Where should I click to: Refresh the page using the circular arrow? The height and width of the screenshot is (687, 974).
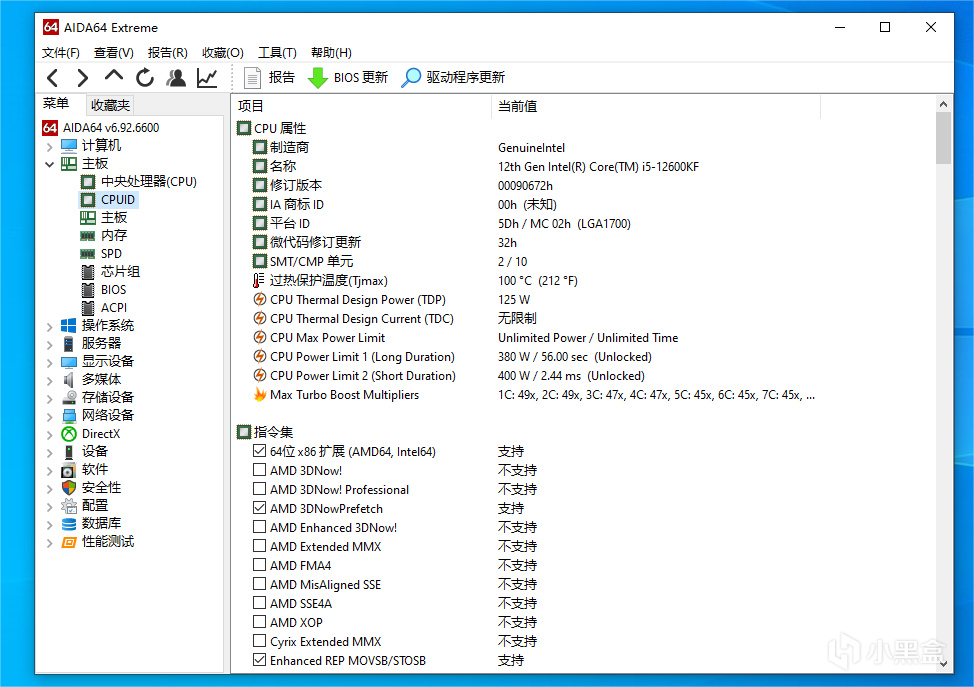point(145,78)
